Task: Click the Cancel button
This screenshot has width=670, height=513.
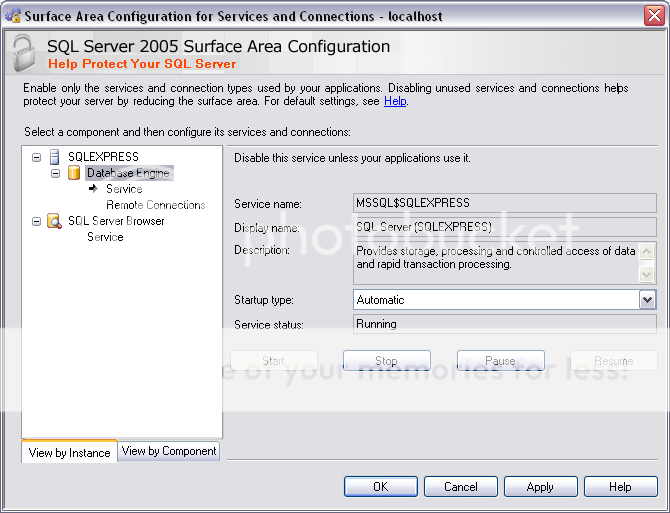Action: pos(461,487)
